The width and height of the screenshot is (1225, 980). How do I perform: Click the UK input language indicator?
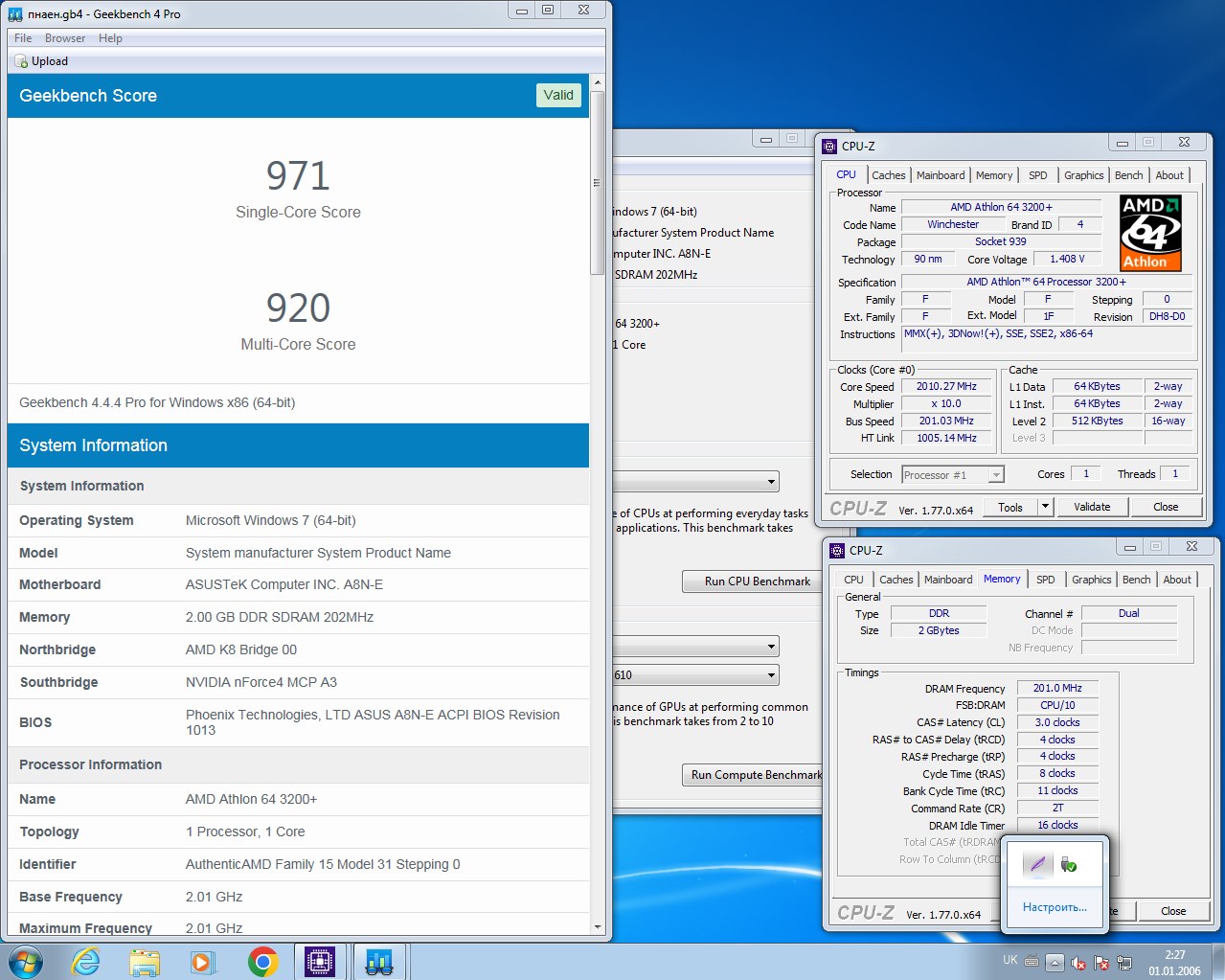tap(1010, 960)
